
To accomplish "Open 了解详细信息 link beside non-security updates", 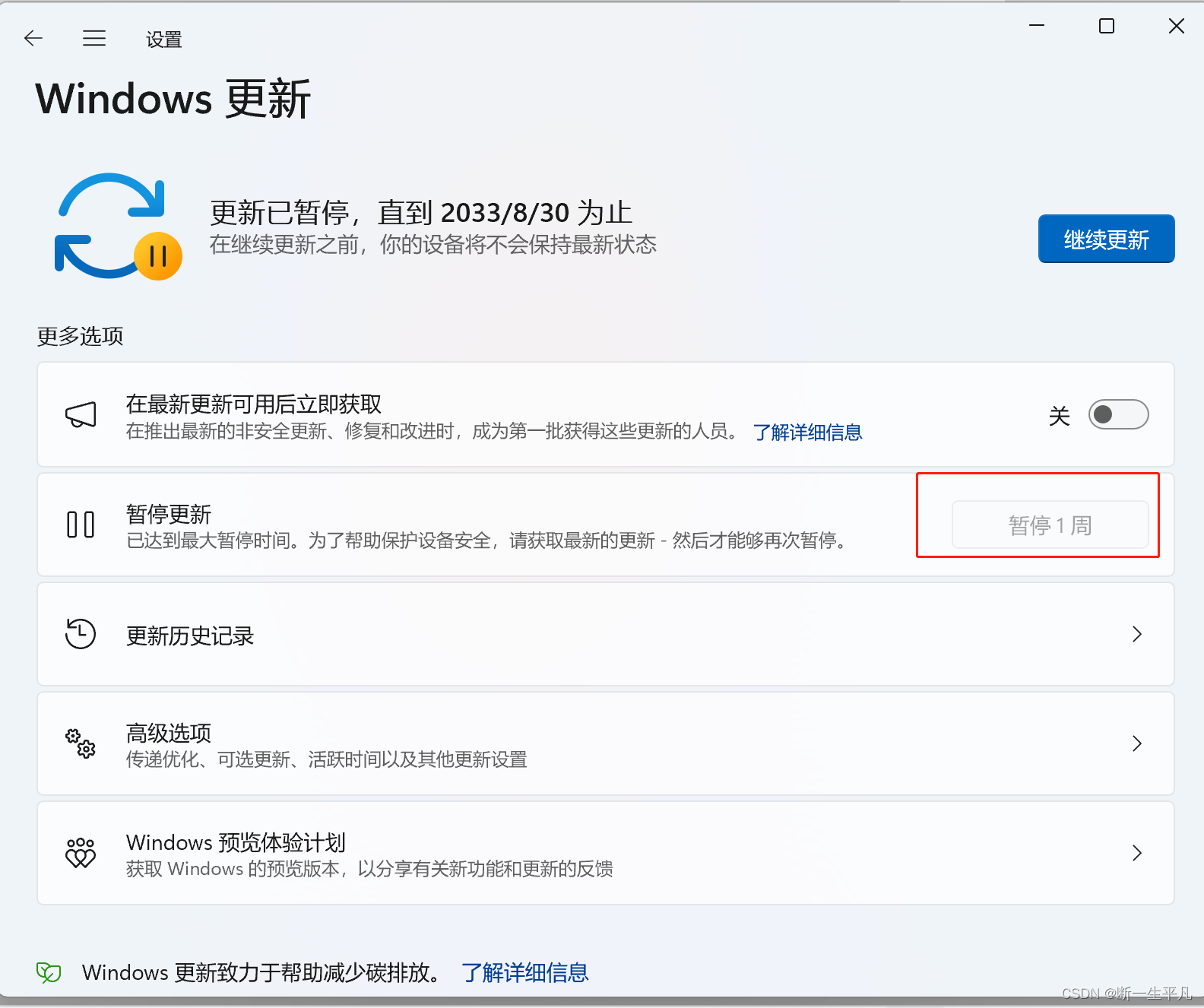I will click(x=807, y=433).
